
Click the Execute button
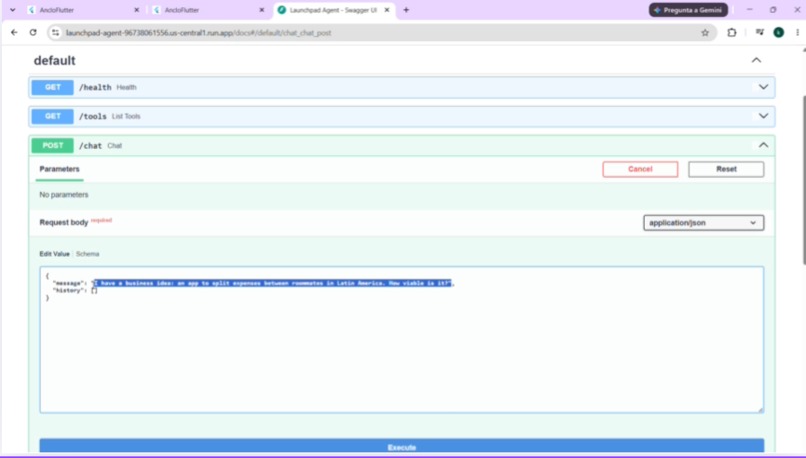pyautogui.click(x=401, y=447)
